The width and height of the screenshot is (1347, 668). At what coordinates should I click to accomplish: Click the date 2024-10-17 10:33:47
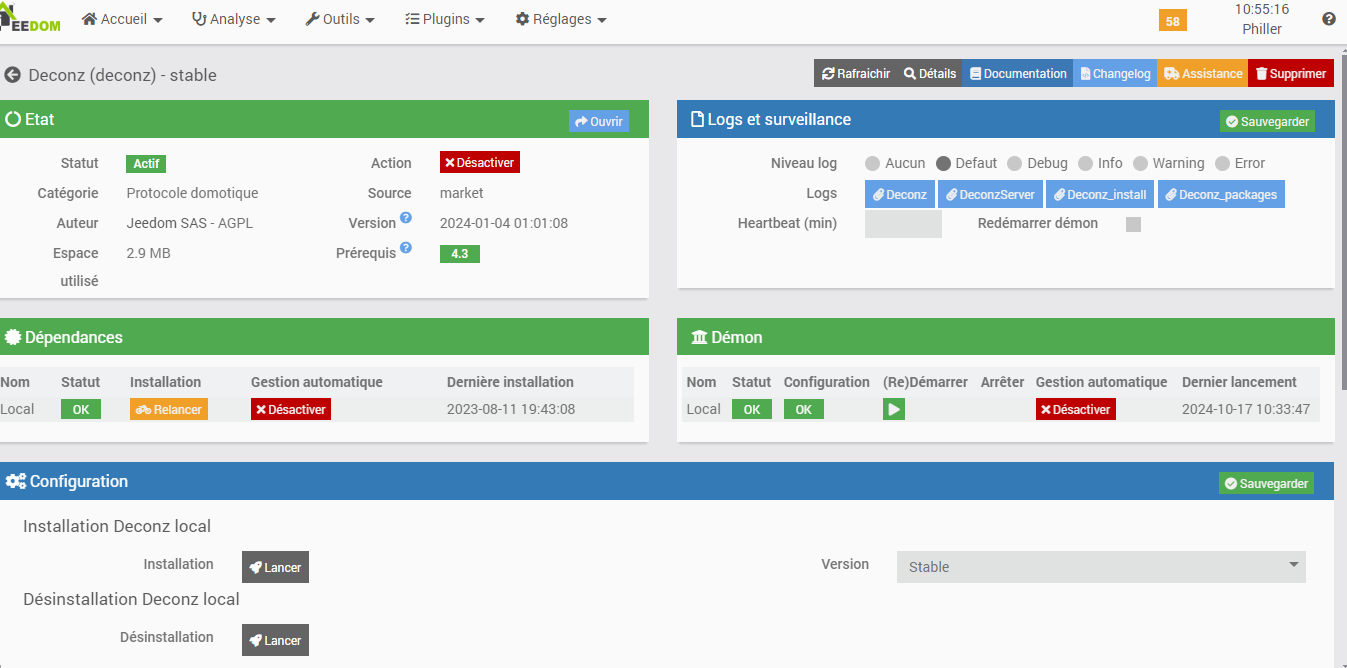coord(1246,409)
